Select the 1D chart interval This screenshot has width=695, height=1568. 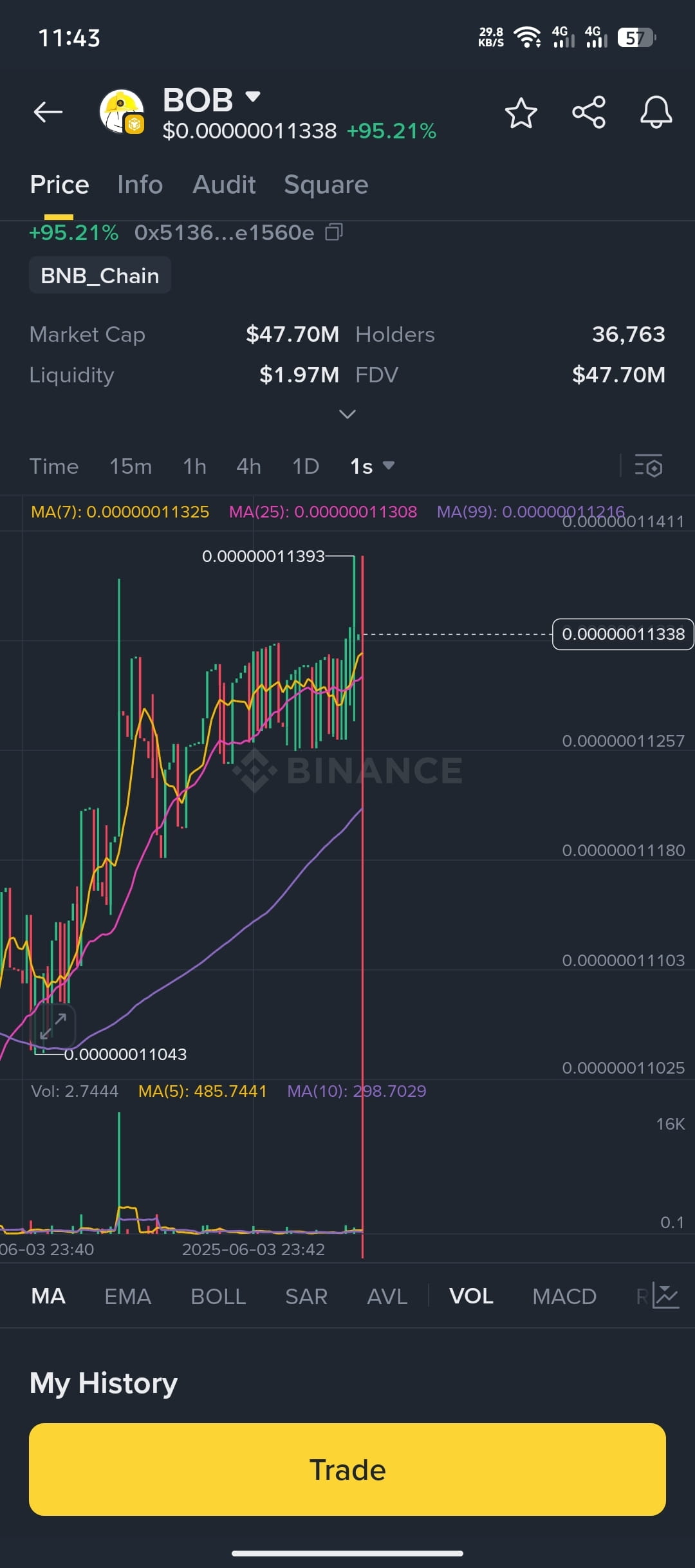(306, 466)
